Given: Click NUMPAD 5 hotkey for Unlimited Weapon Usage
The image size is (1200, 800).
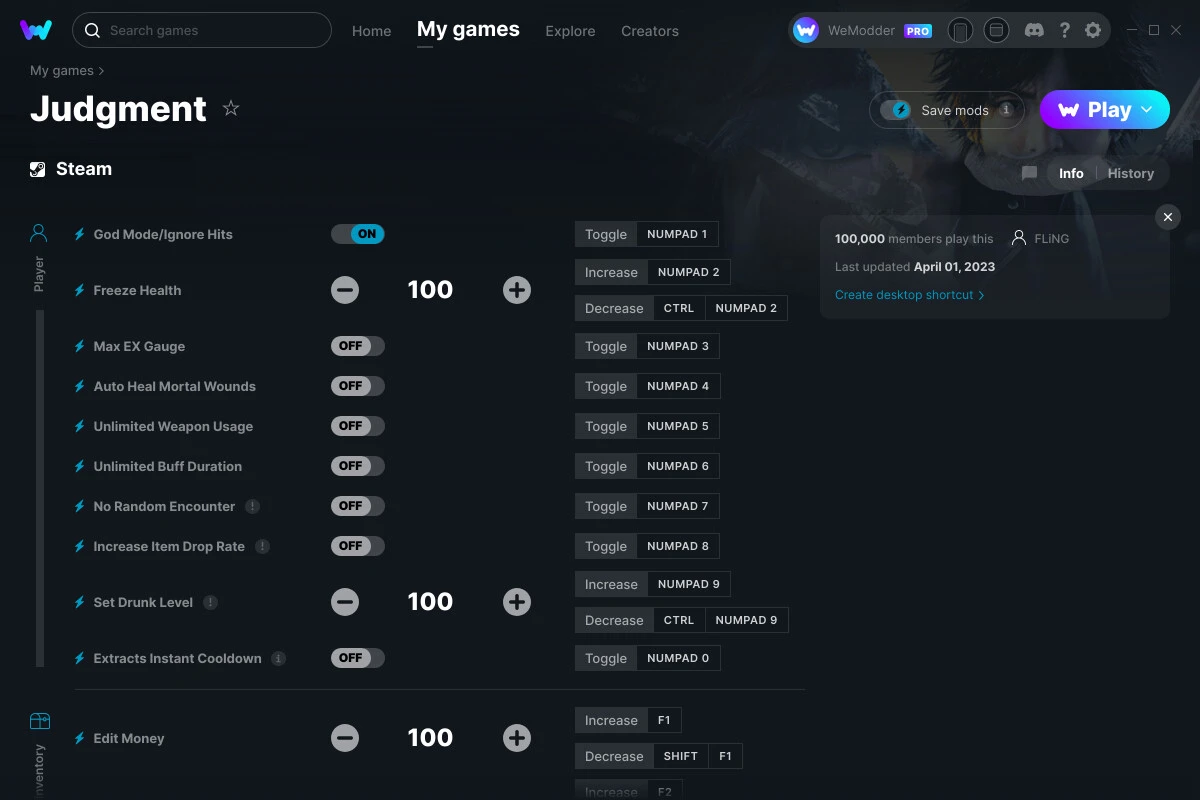Looking at the screenshot, I should point(678,426).
